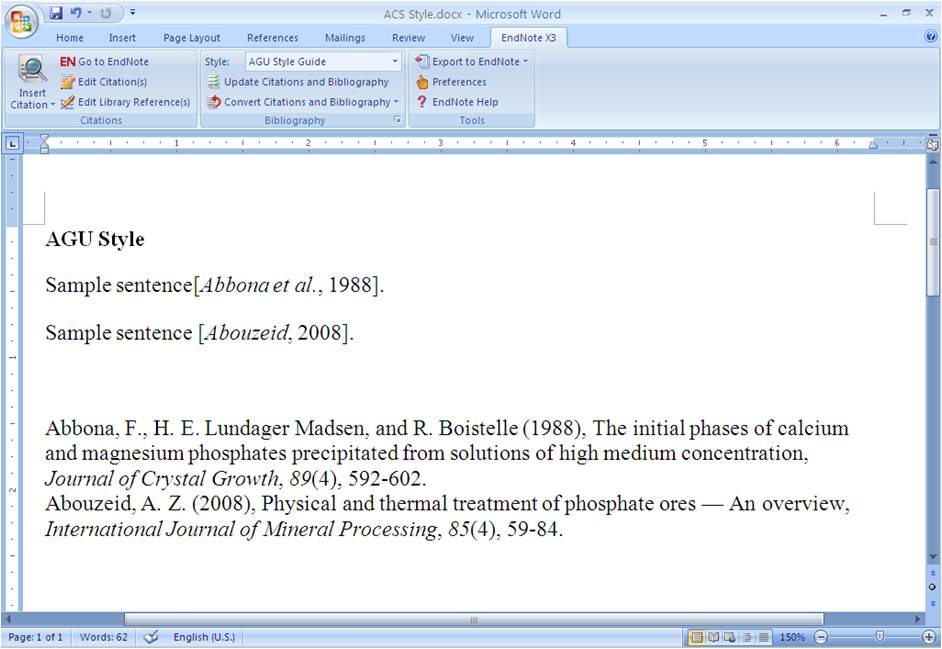942x649 pixels.
Task: Click the horizontal scrollbar thumb
Action: pos(474,619)
